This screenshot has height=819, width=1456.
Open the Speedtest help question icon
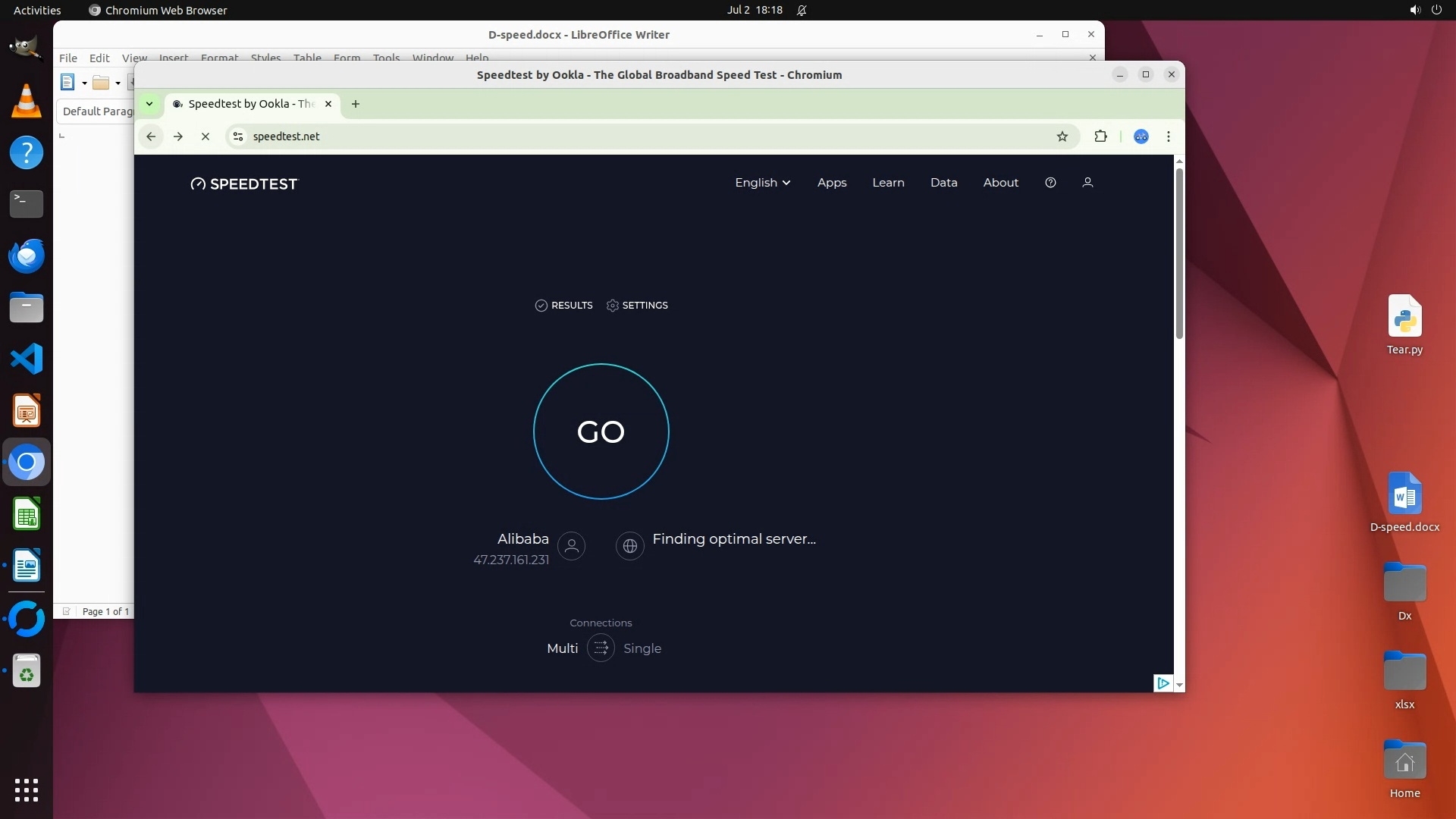click(1050, 183)
